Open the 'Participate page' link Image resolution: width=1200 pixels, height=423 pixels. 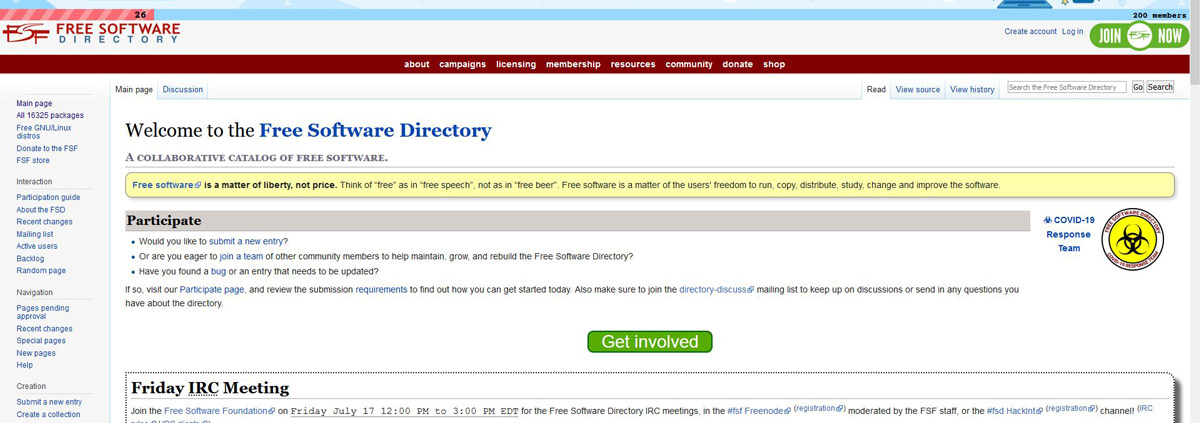pos(212,289)
